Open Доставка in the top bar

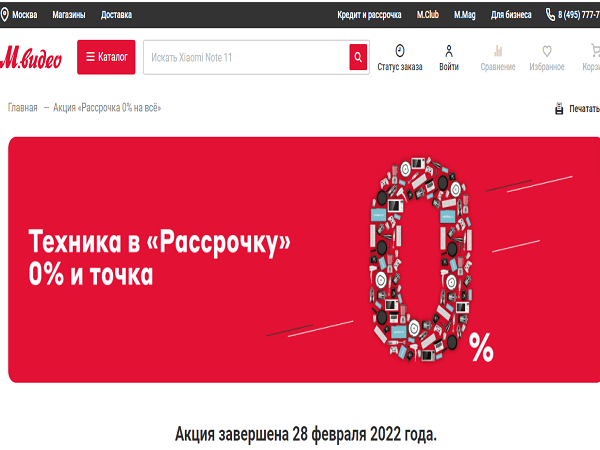pyautogui.click(x=116, y=15)
